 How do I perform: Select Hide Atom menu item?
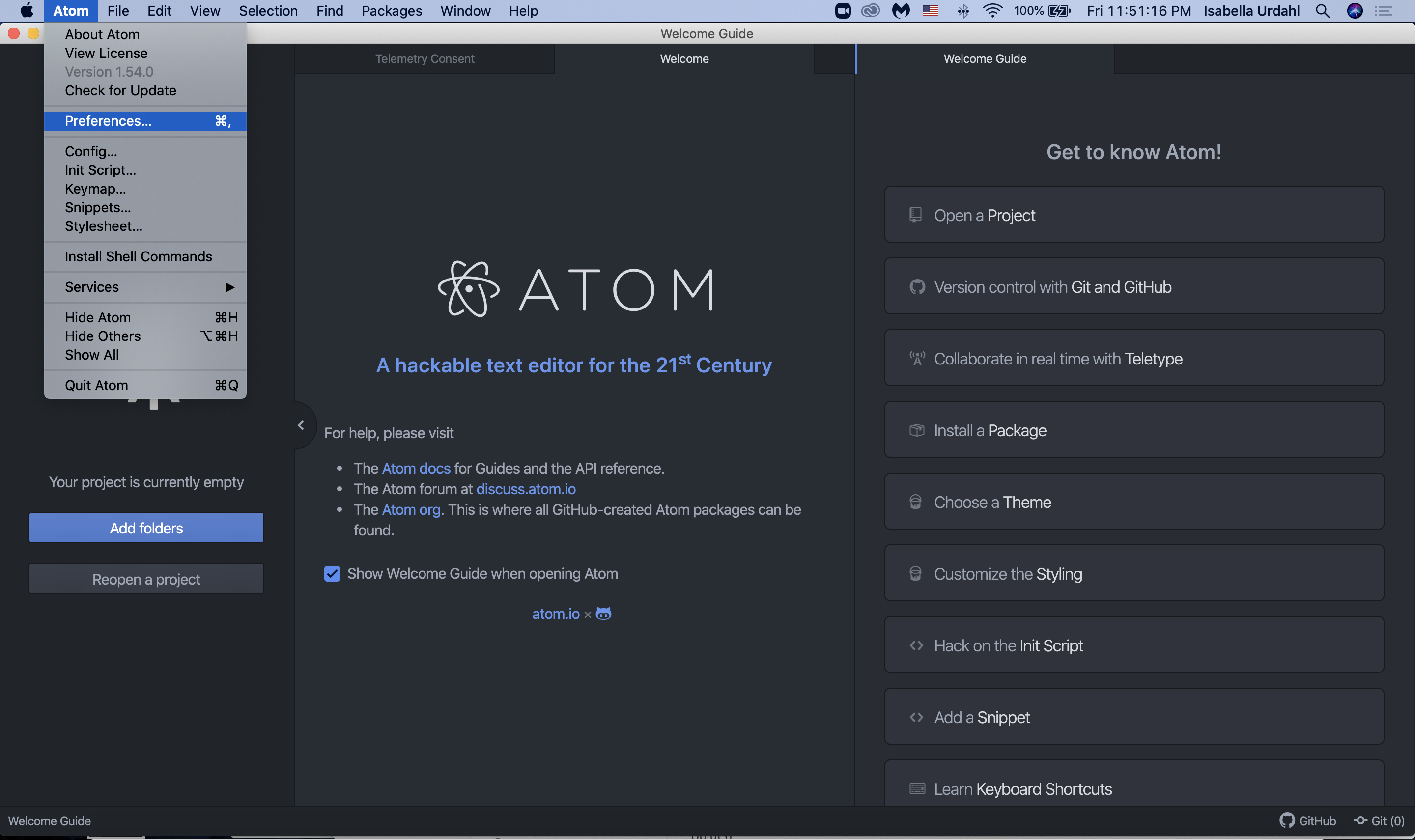pos(145,317)
